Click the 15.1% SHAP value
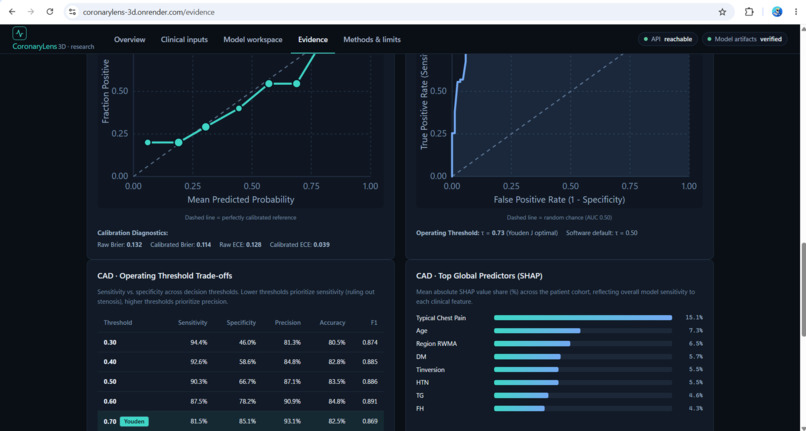This screenshot has width=806, height=431. pyautogui.click(x=694, y=318)
